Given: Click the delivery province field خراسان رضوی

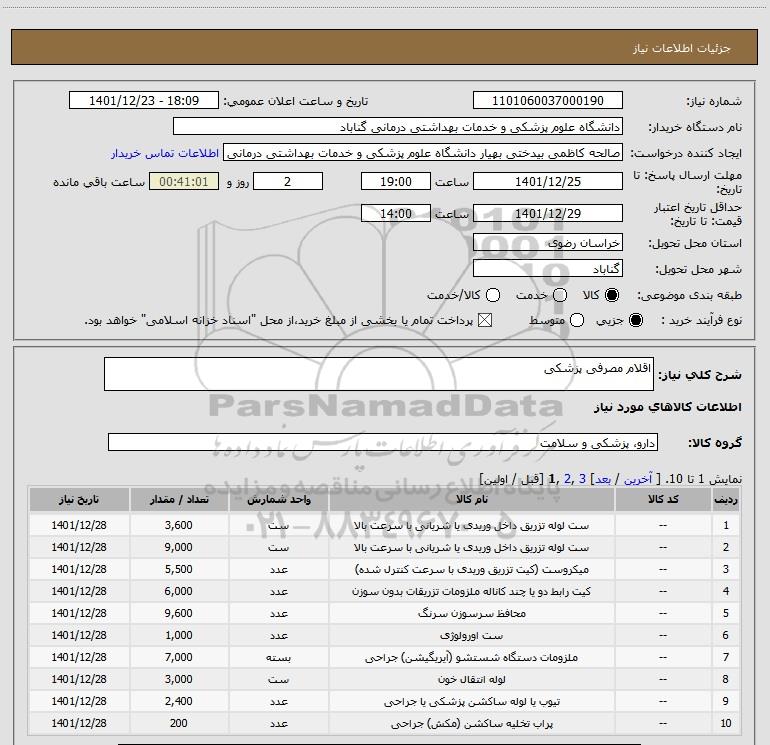Looking at the screenshot, I should [x=548, y=242].
